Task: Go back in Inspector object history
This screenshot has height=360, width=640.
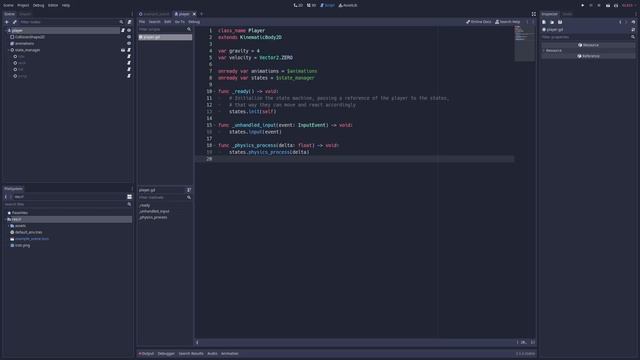Action: [x=620, y=22]
